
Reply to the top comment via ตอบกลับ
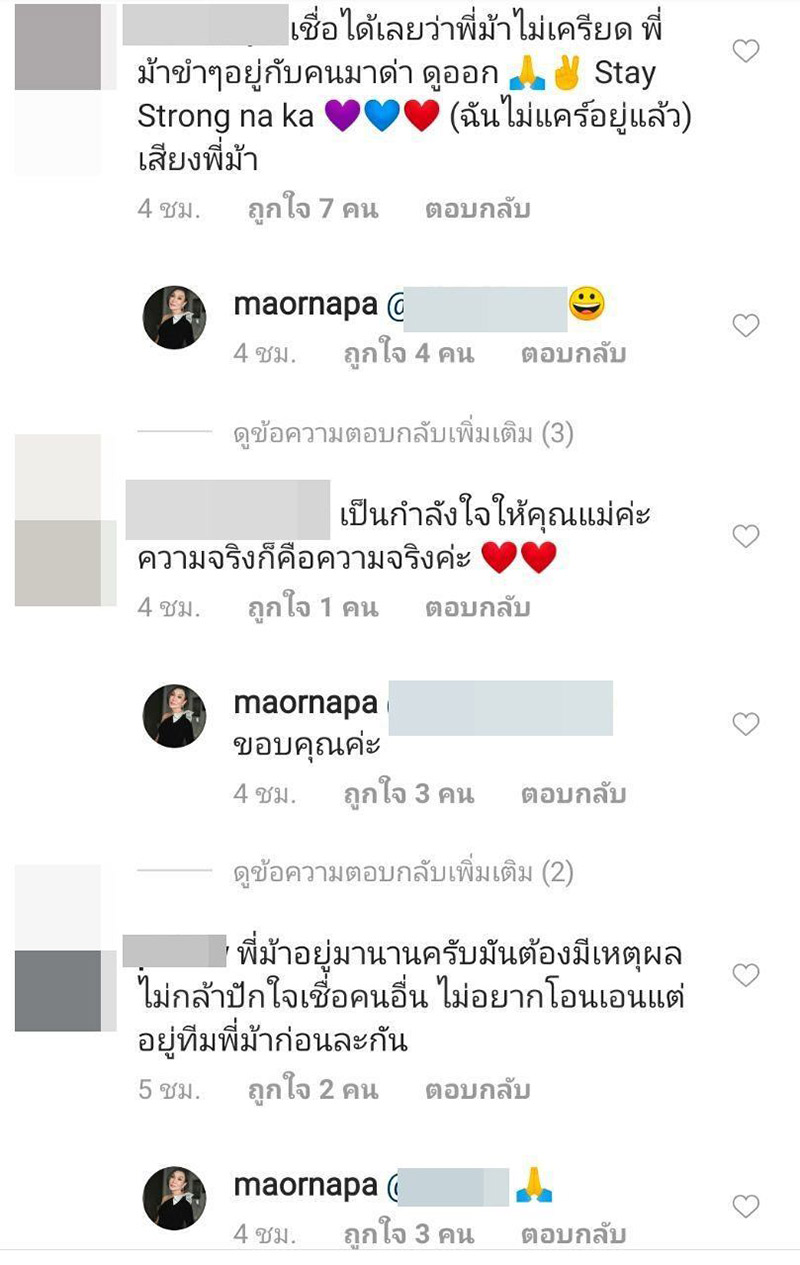477,210
